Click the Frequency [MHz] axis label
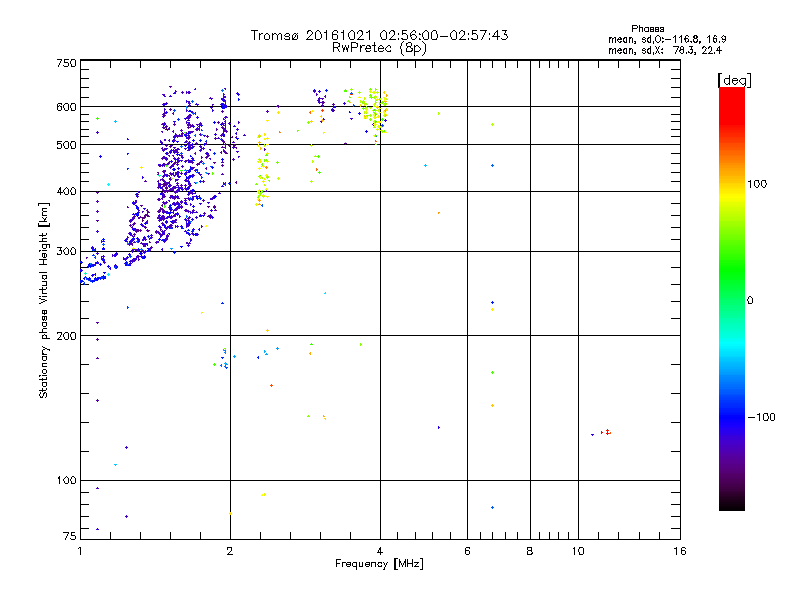Viewport: 800px width, 600px height. click(379, 564)
